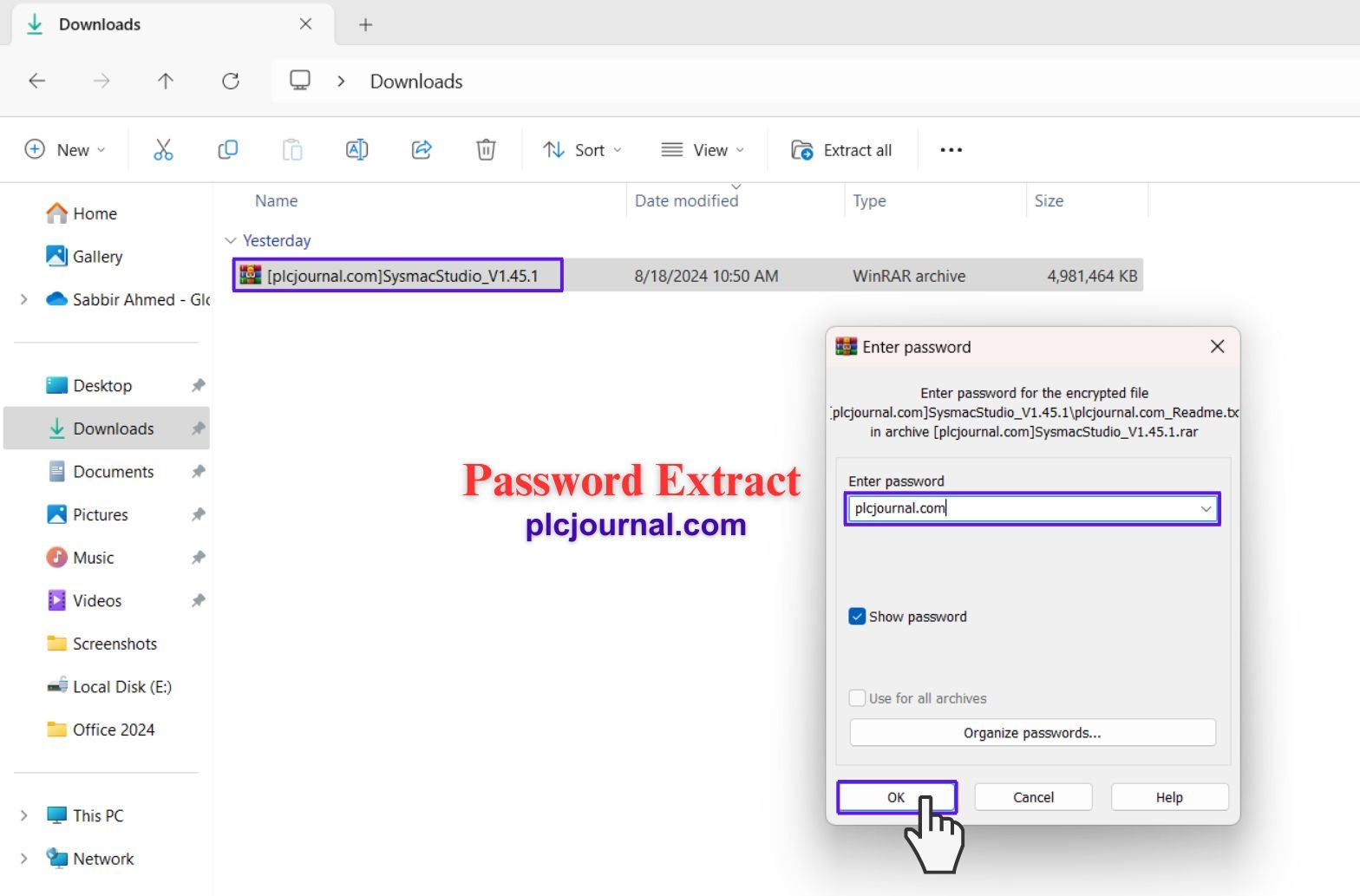Click the Copy icon in toolbar

[x=228, y=150]
